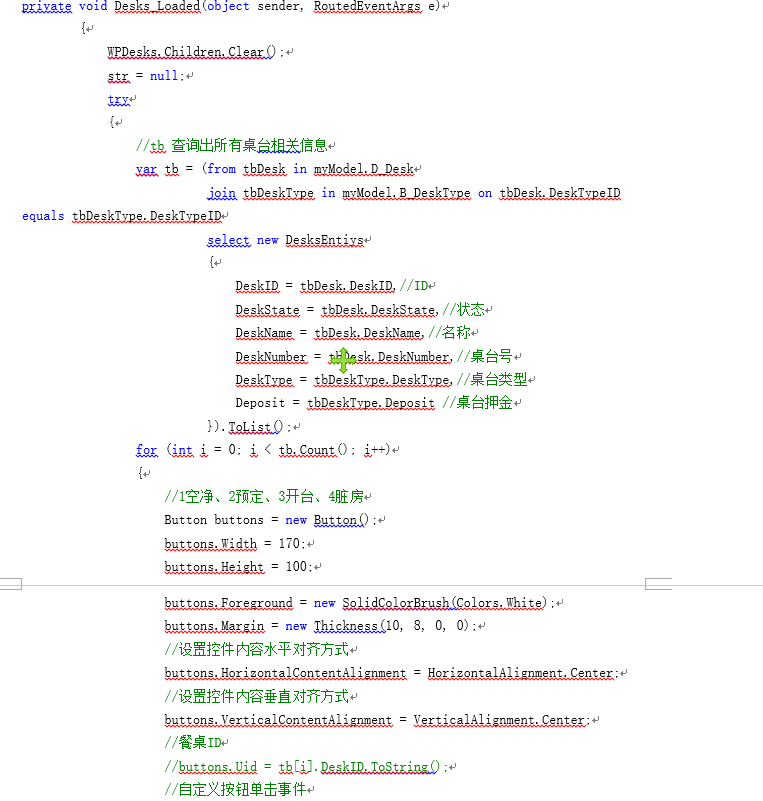Click the 'join' keyword

[x=222, y=193]
